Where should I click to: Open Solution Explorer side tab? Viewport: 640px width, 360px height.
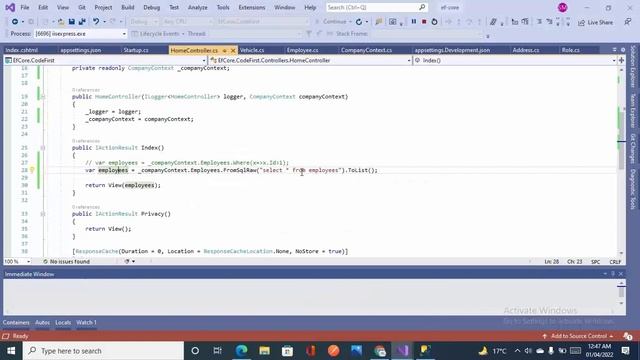(633, 66)
